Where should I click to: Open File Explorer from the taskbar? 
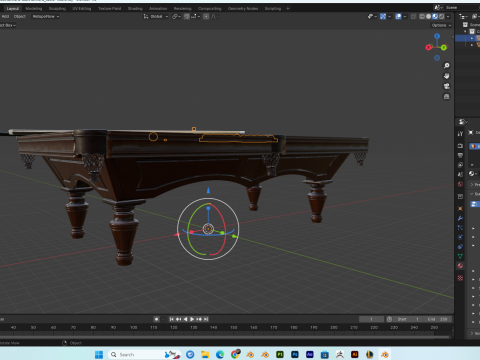[x=205, y=354]
